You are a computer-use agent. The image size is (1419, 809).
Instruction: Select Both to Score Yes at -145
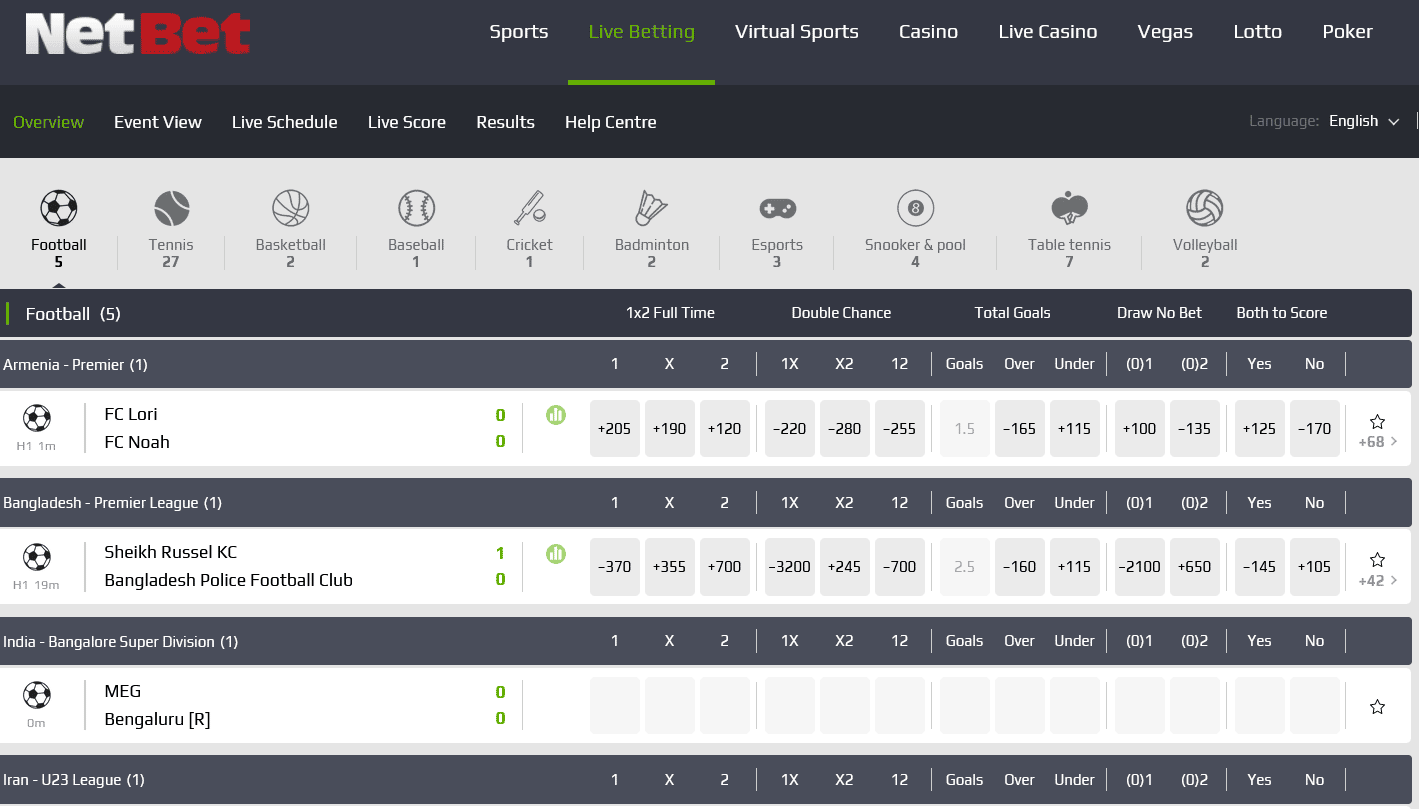[1260, 567]
